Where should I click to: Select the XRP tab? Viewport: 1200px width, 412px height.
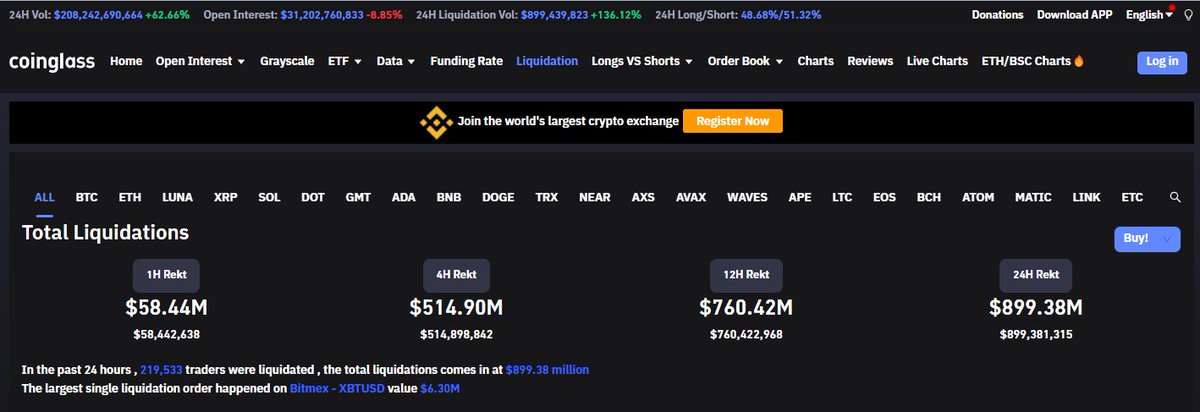coord(225,198)
